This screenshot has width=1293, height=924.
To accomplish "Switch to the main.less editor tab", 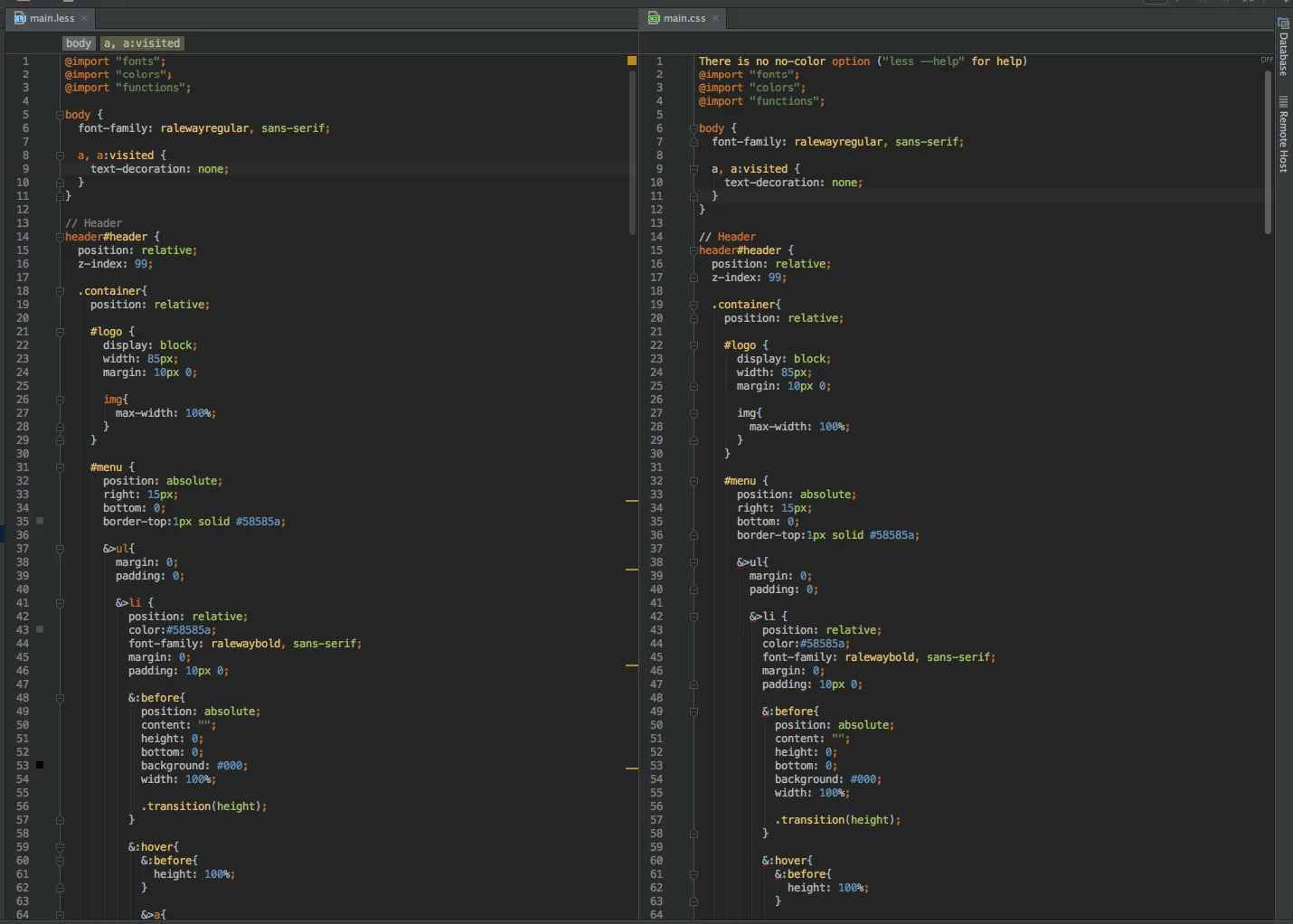I will 51,18.
